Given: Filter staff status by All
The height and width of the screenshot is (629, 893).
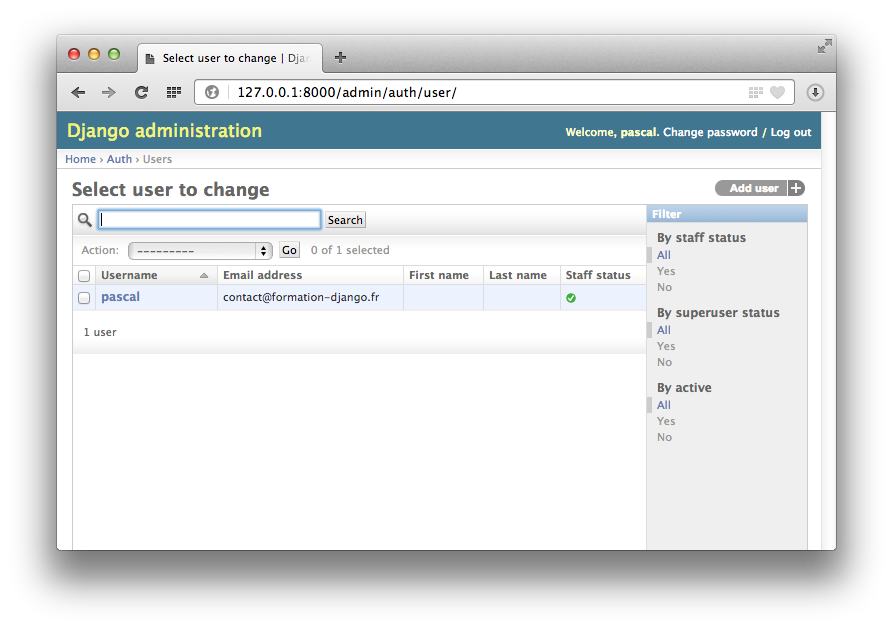Looking at the screenshot, I should [x=663, y=255].
